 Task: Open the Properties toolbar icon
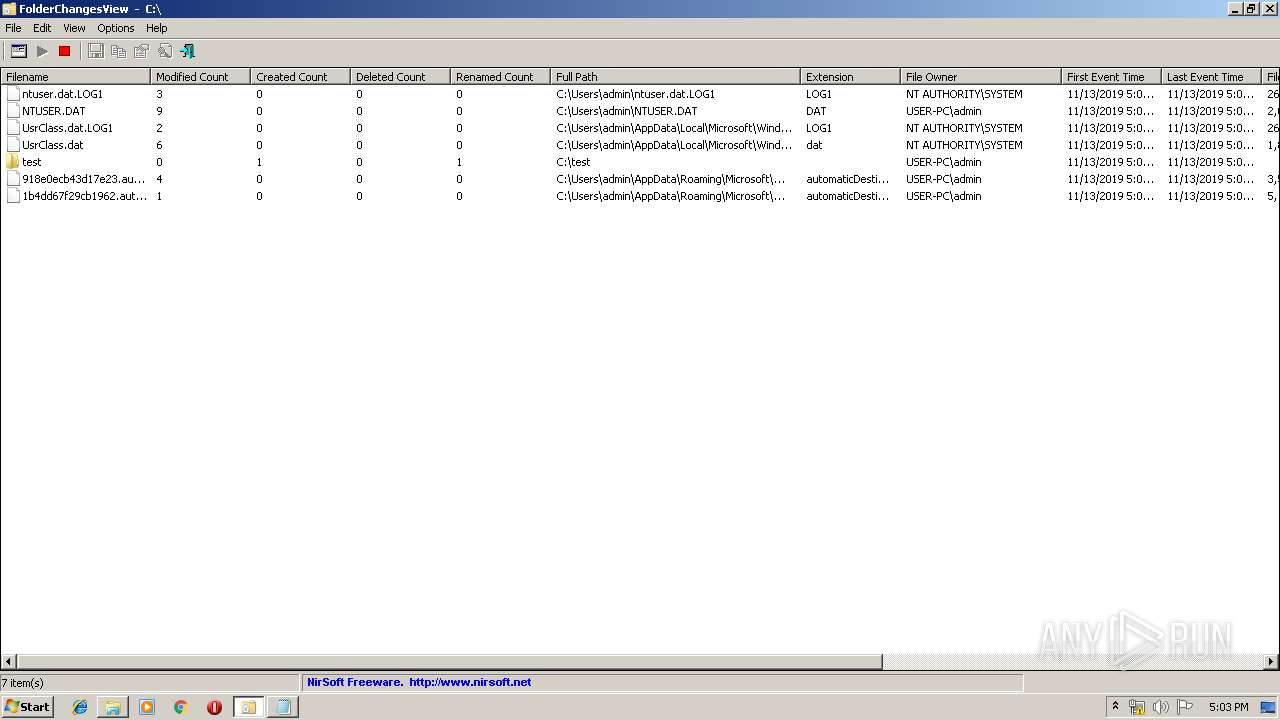[141, 51]
